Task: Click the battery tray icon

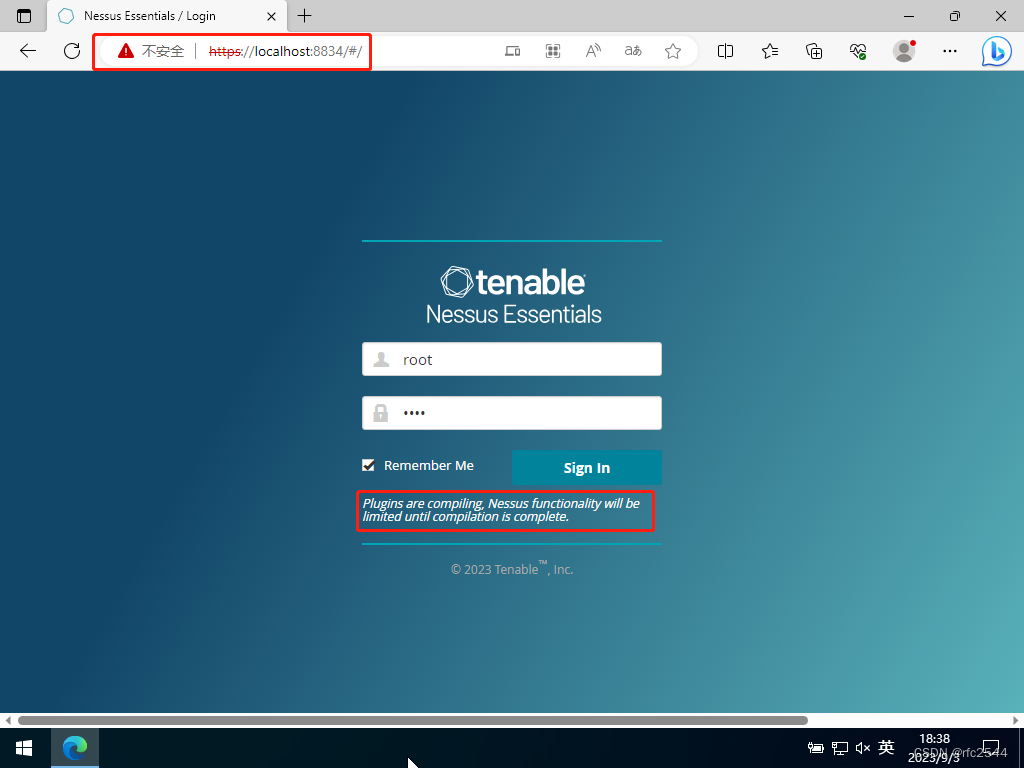Action: pyautogui.click(x=816, y=748)
